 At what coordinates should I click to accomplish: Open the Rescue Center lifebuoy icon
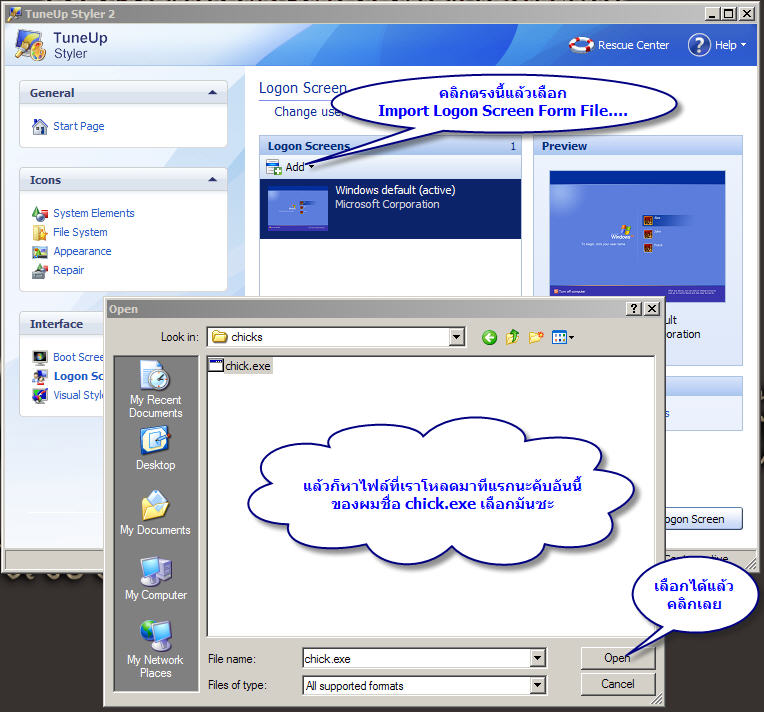[x=581, y=45]
